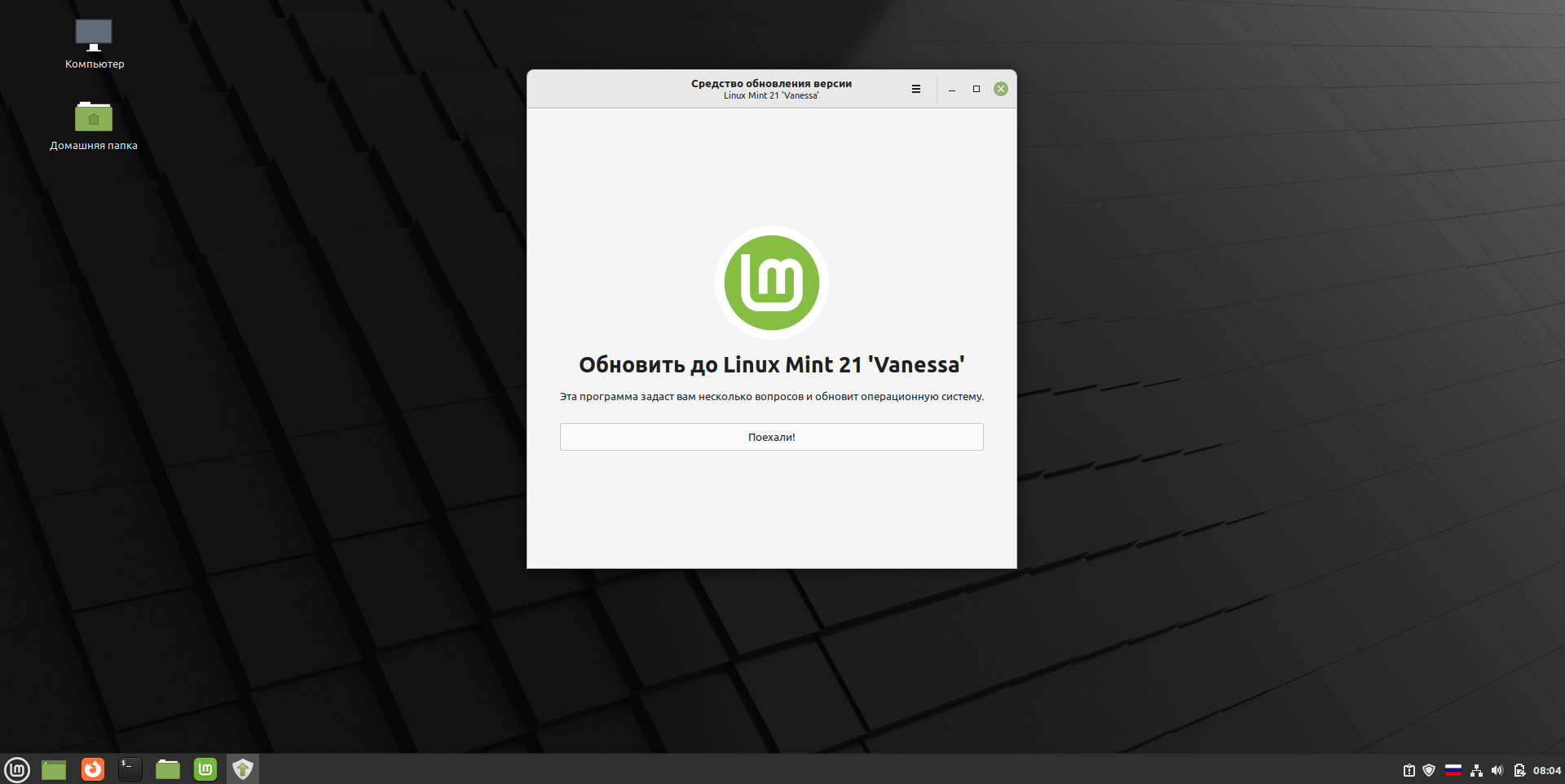Open the network connections tray icon
This screenshot has height=784, width=1565.
tap(1477, 770)
